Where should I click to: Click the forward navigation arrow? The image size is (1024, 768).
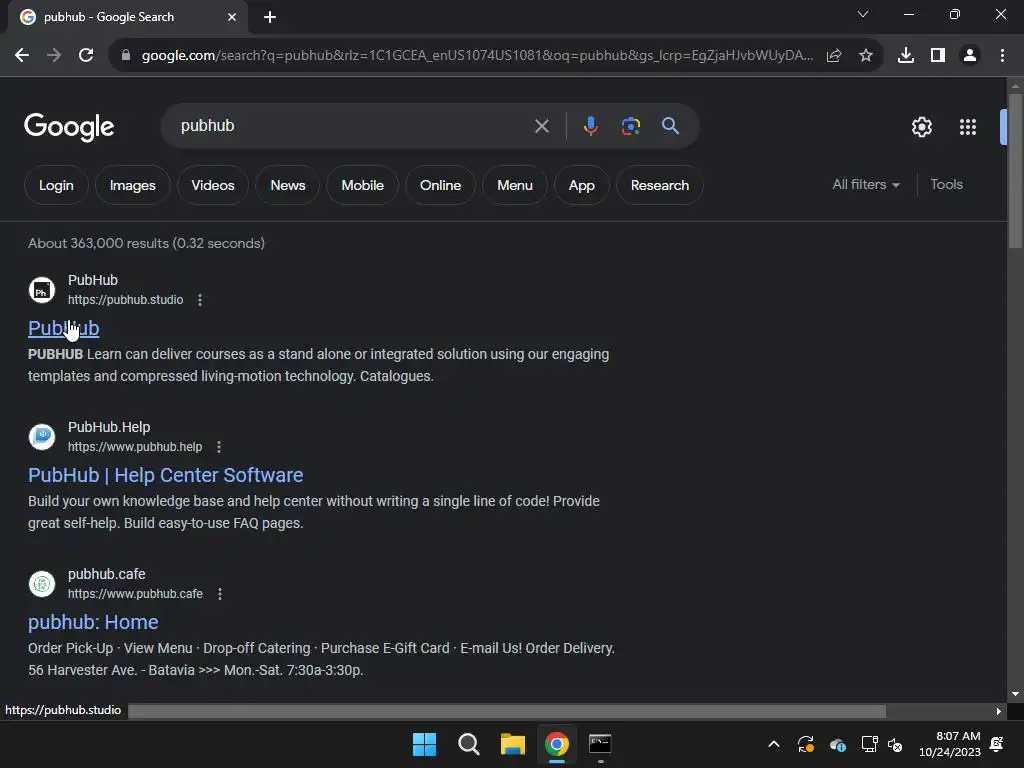coord(54,56)
